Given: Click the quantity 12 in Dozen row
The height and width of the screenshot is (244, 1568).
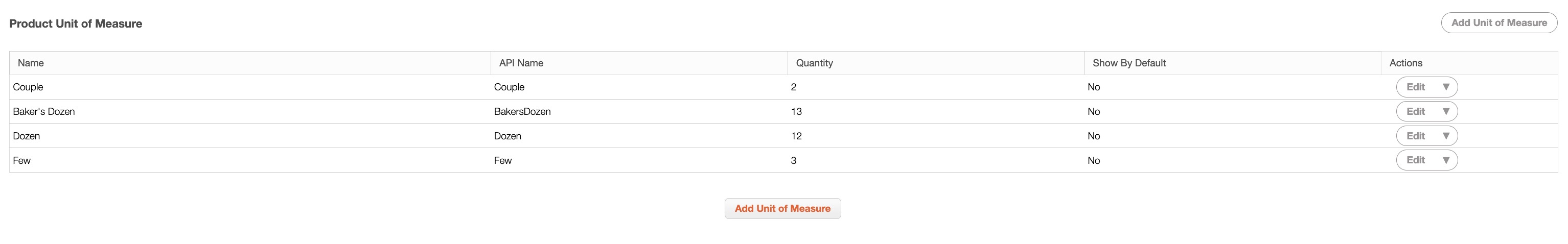Looking at the screenshot, I should click(x=796, y=136).
